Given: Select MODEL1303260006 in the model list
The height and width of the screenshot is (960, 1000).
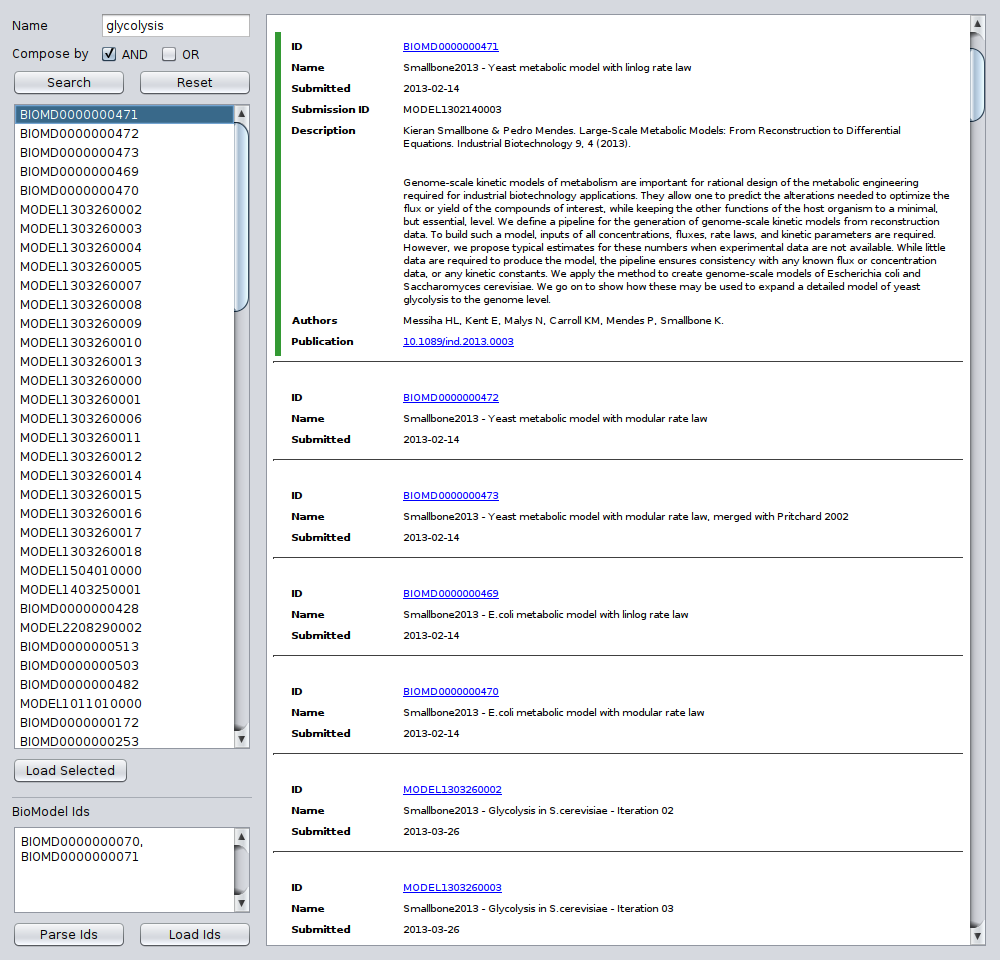Looking at the screenshot, I should pyautogui.click(x=124, y=418).
